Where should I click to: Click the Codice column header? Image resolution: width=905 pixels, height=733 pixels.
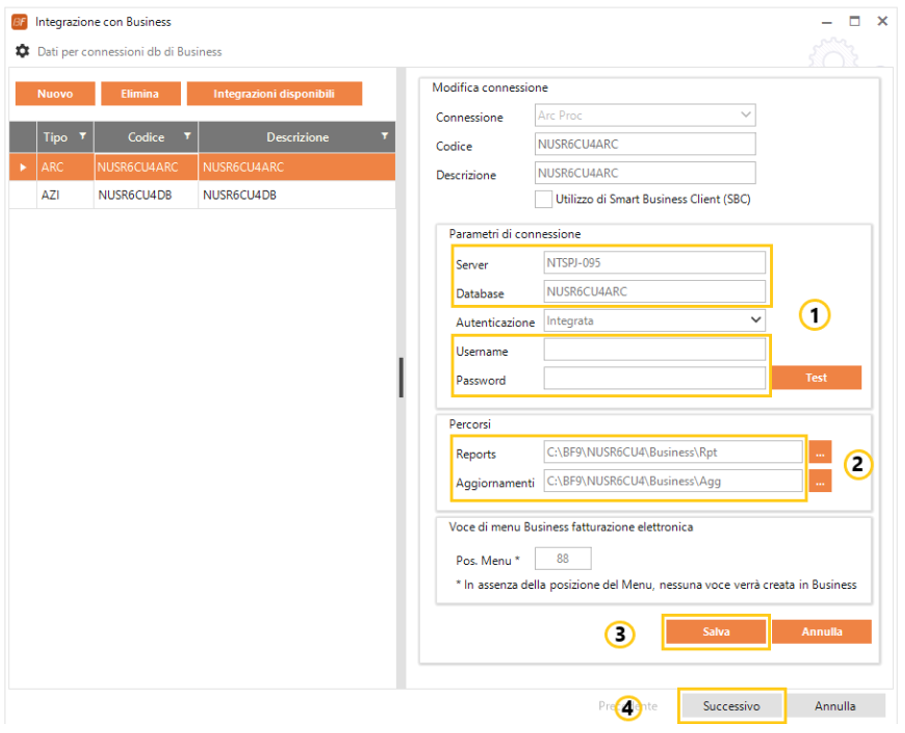(146, 137)
